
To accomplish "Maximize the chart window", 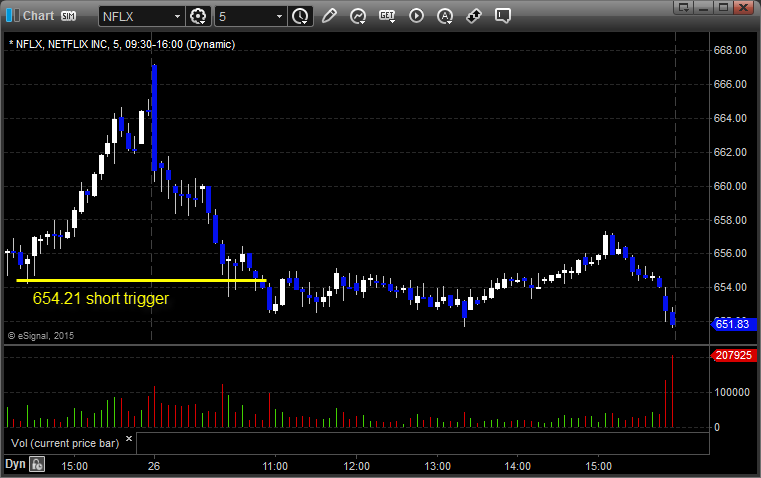I will (723, 7).
